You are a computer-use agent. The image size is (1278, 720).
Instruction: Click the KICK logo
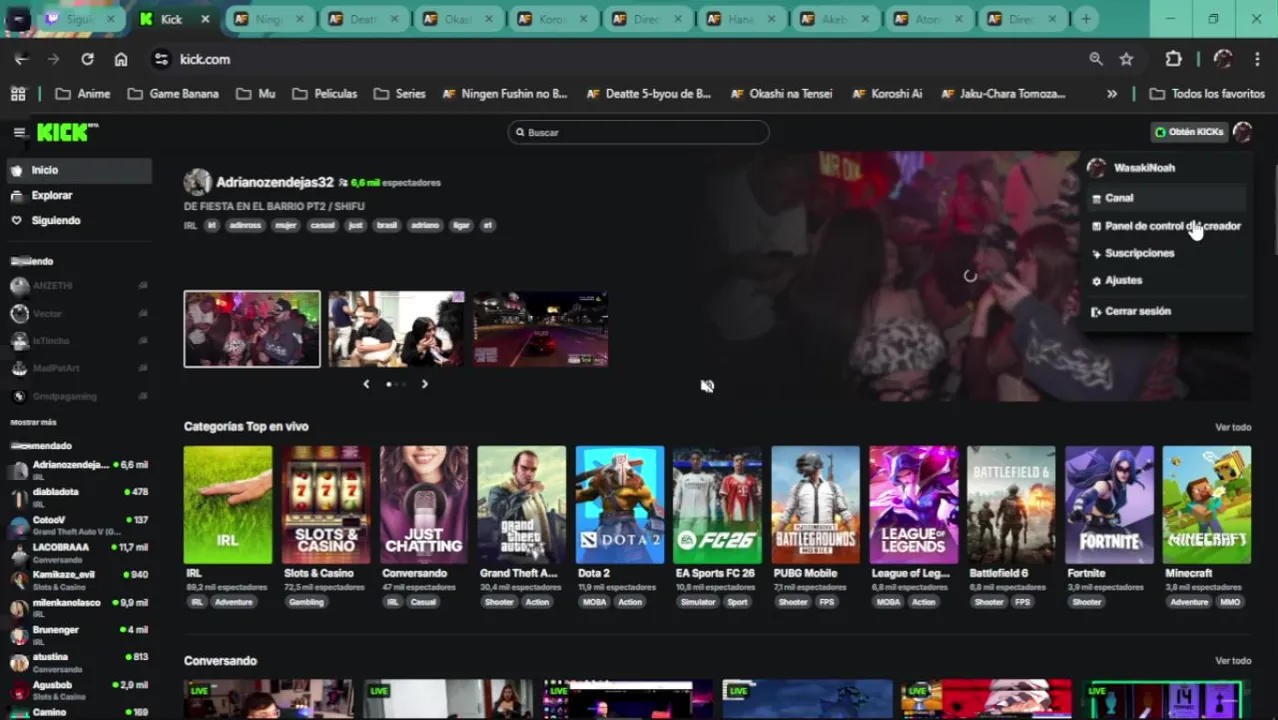tap(67, 132)
